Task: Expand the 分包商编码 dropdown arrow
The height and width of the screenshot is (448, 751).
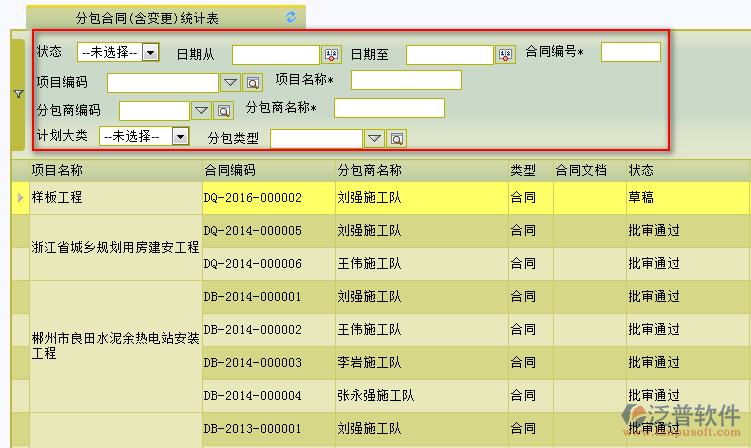Action: point(201,110)
